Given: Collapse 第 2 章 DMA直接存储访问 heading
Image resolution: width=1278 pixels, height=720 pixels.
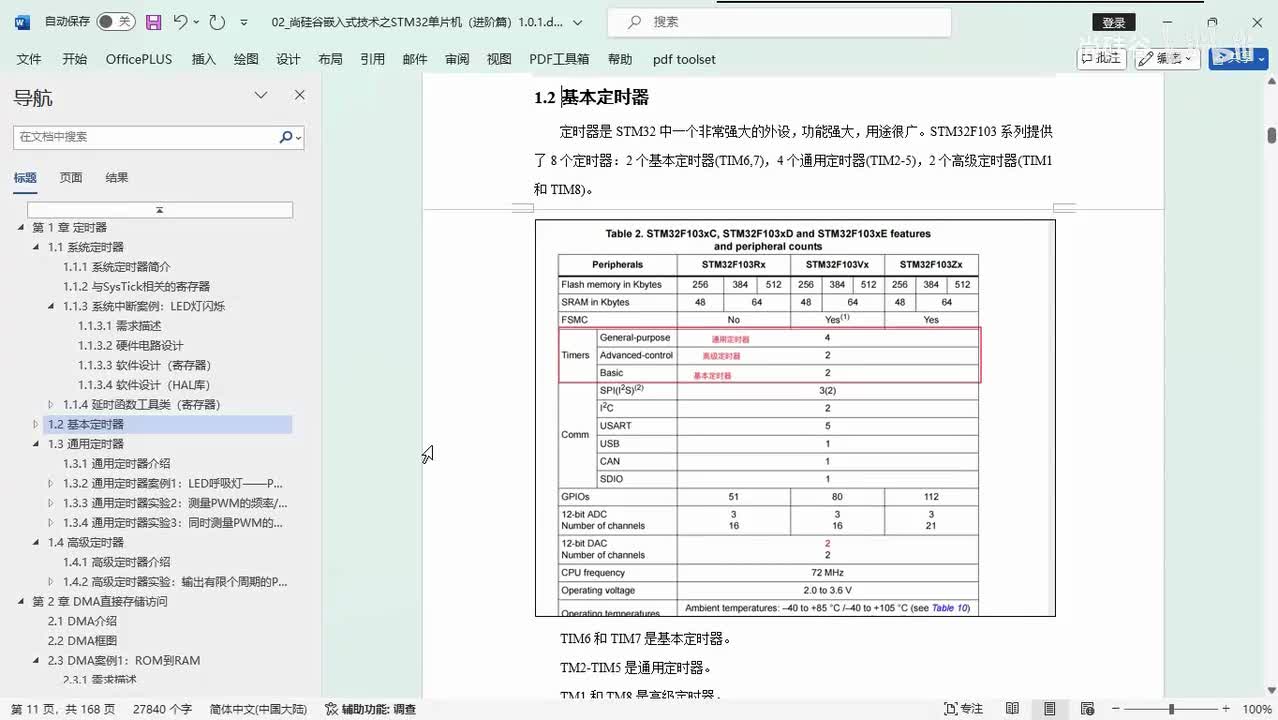Looking at the screenshot, I should [21, 601].
